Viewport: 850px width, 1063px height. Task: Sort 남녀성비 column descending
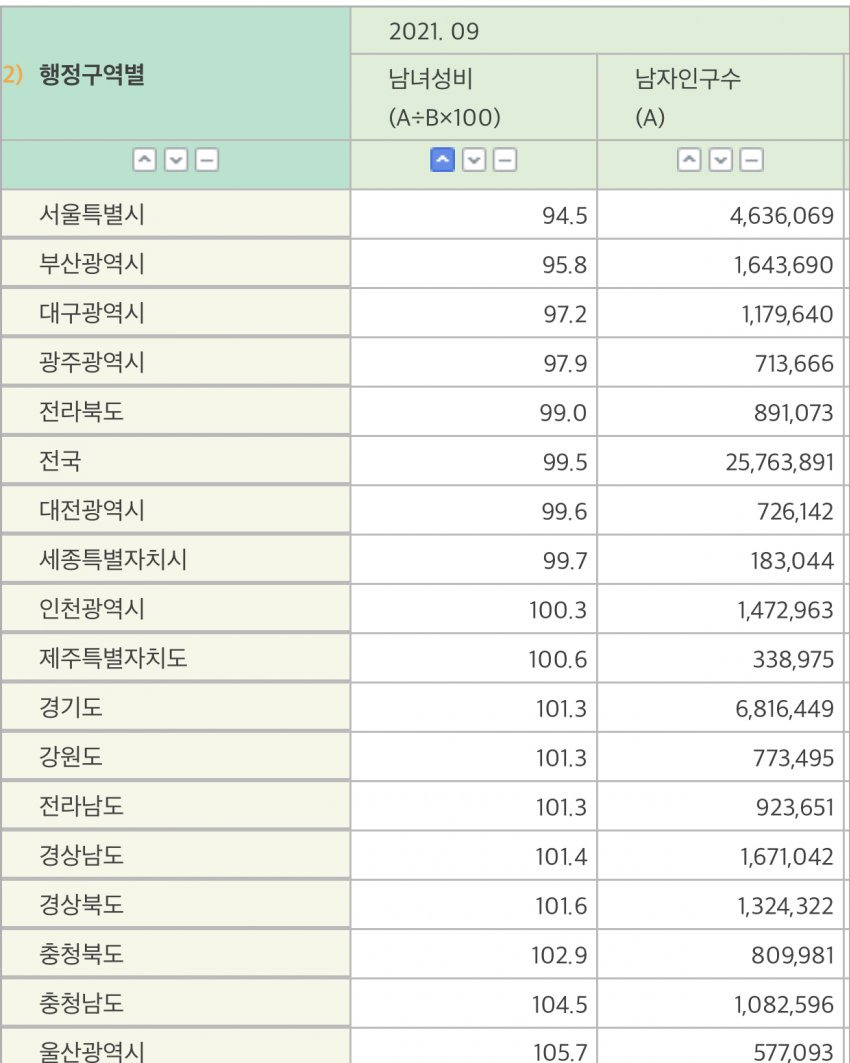click(x=474, y=161)
